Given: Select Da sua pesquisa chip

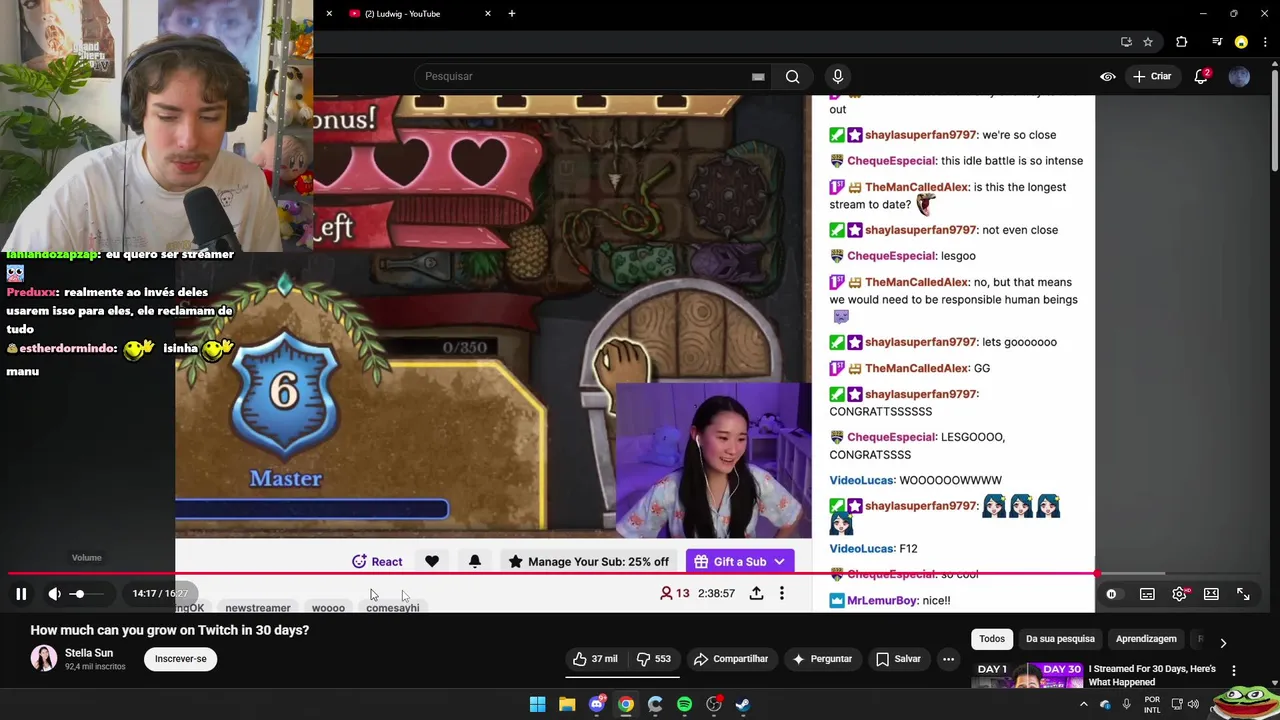Looking at the screenshot, I should click(x=1060, y=639).
